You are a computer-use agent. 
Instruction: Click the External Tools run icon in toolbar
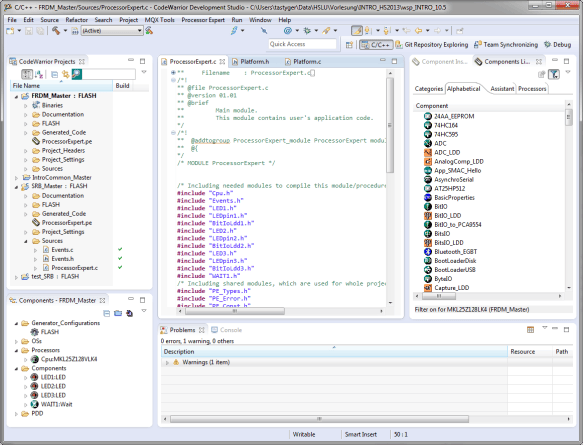point(326,31)
